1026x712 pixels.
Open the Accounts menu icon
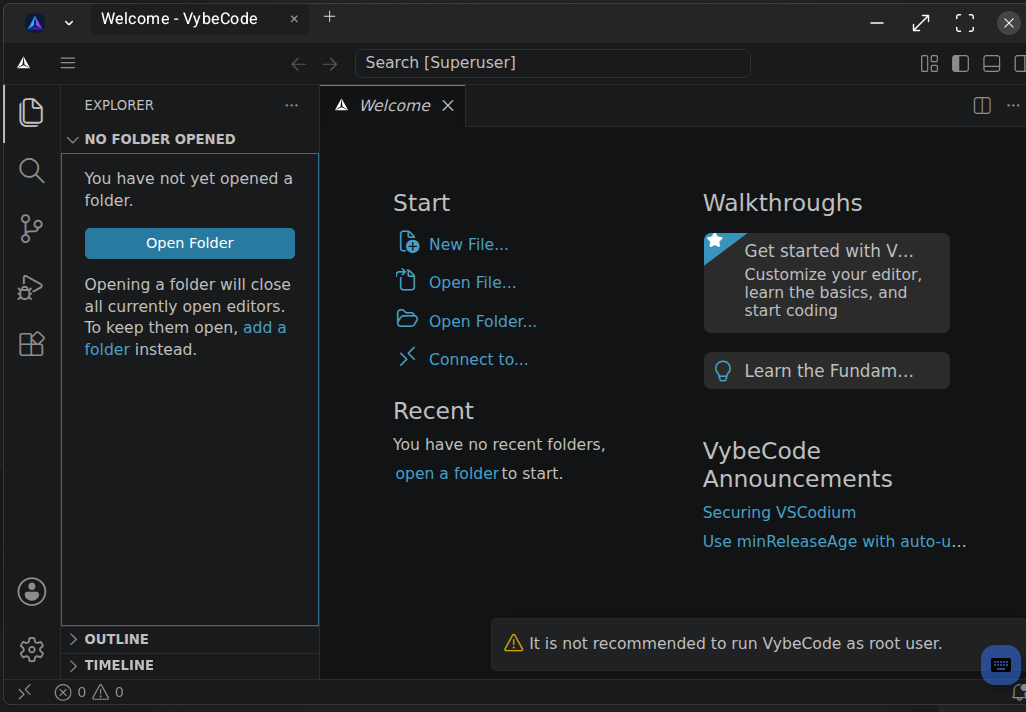tap(31, 592)
